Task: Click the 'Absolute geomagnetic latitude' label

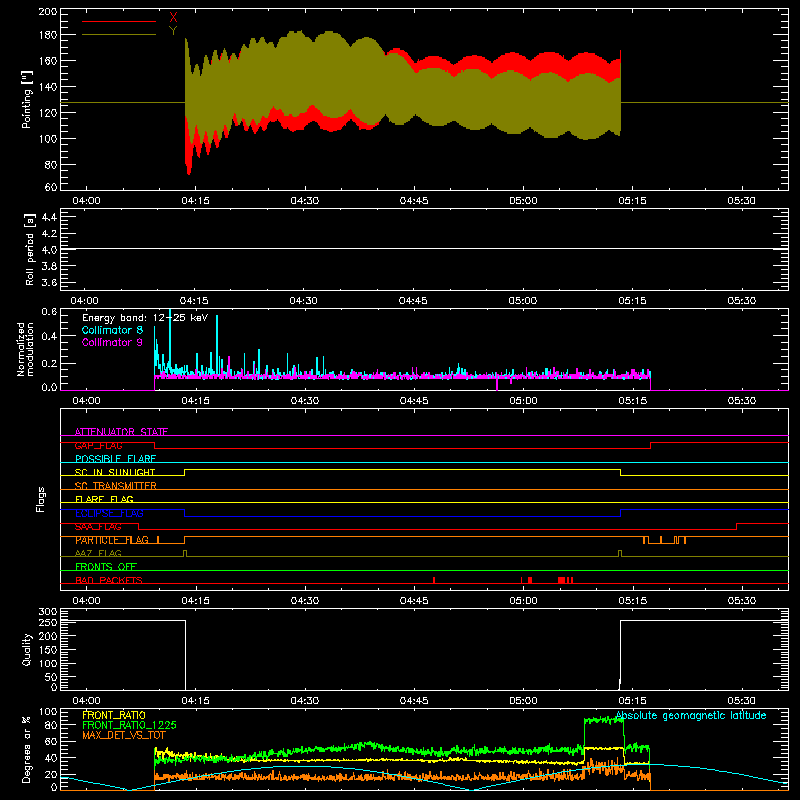Action: coord(691,716)
